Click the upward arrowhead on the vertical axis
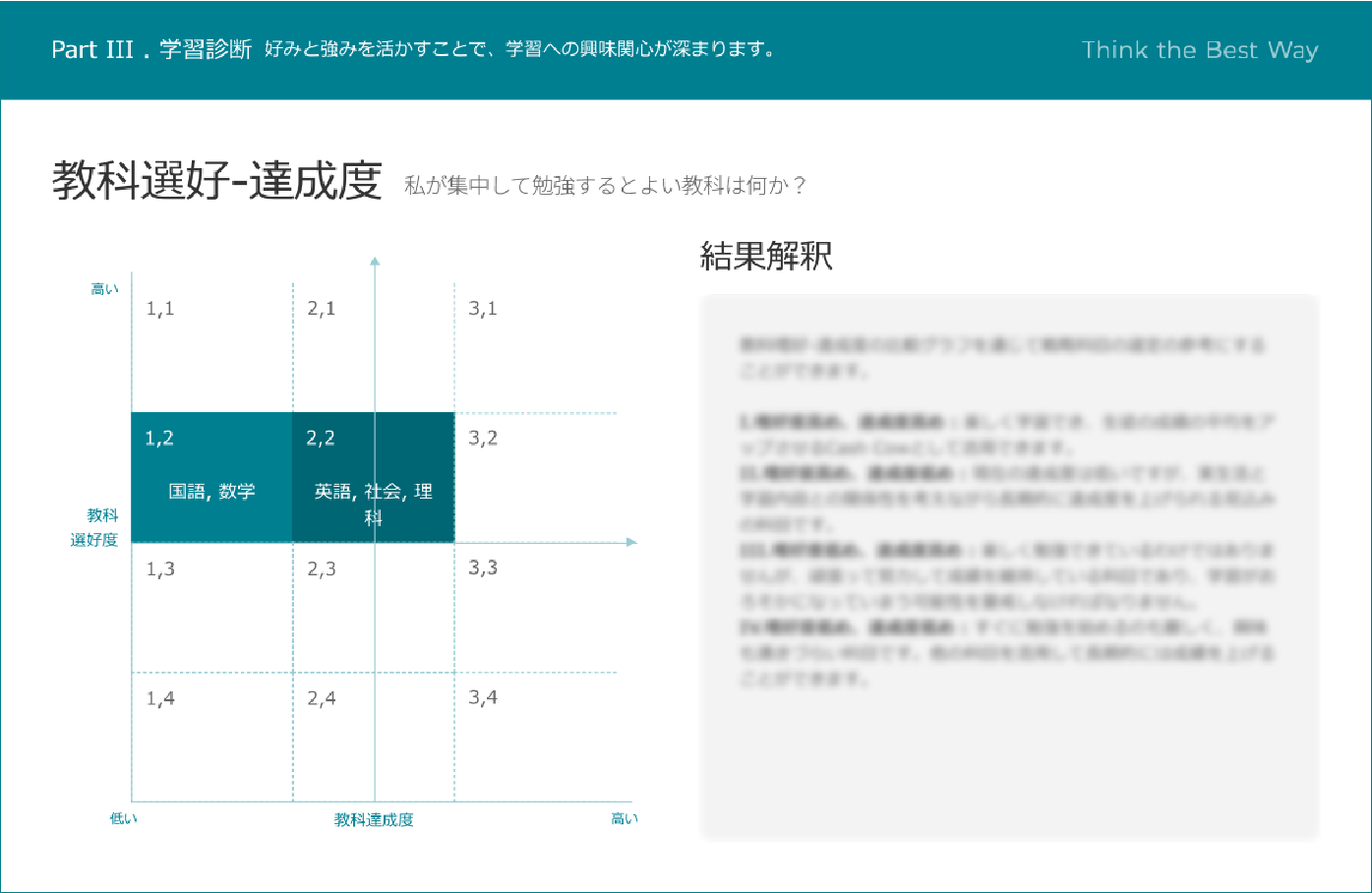 pyautogui.click(x=375, y=262)
